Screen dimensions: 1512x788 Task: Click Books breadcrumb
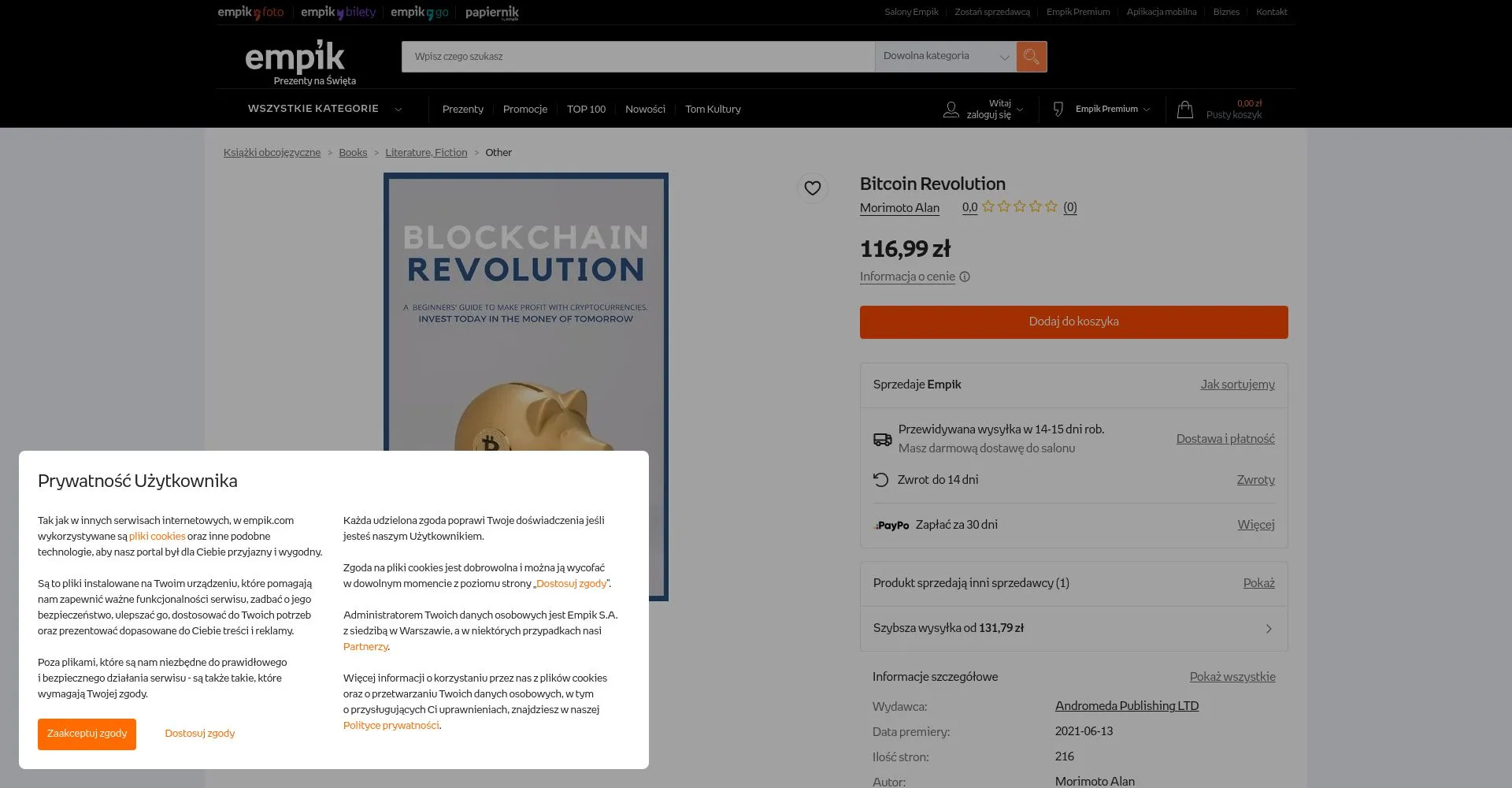pyautogui.click(x=353, y=153)
